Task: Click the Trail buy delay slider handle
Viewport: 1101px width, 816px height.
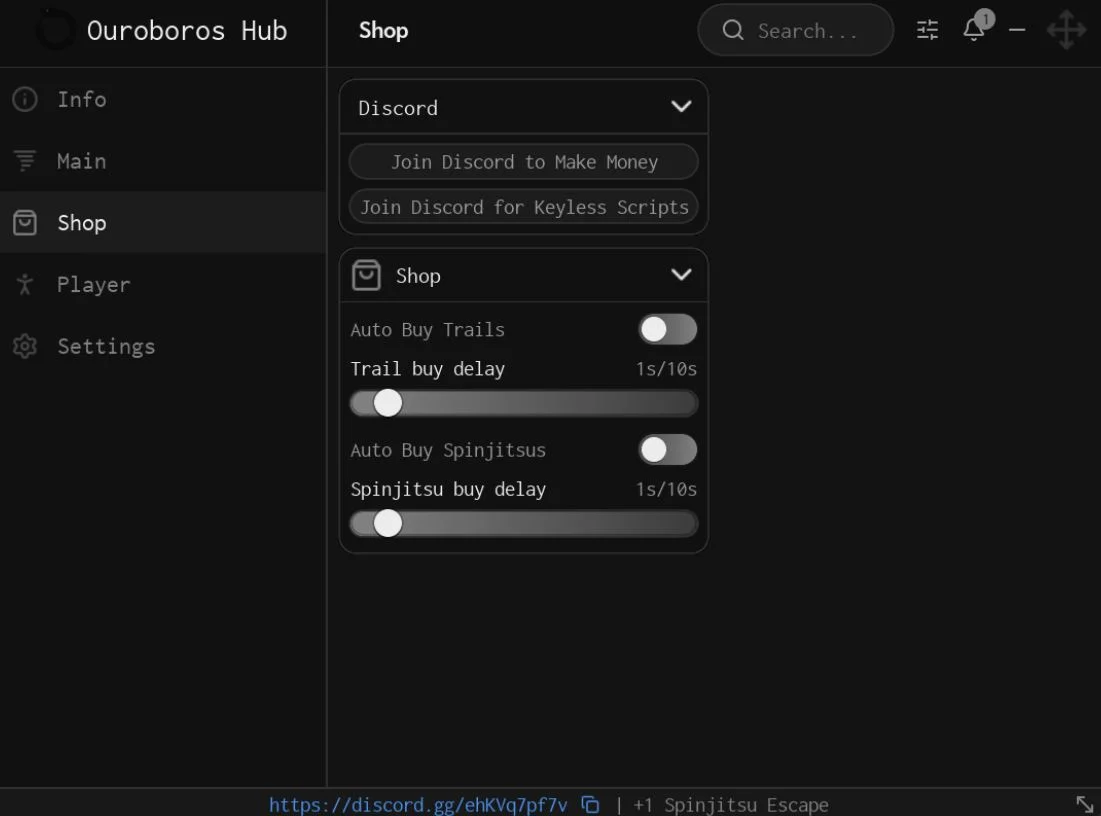Action: click(388, 403)
